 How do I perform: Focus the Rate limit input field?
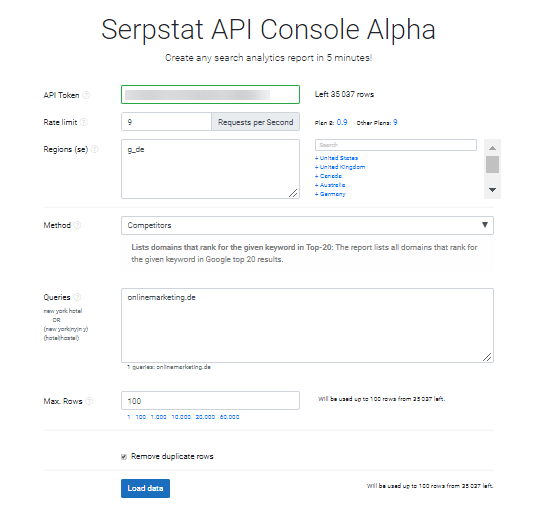166,122
